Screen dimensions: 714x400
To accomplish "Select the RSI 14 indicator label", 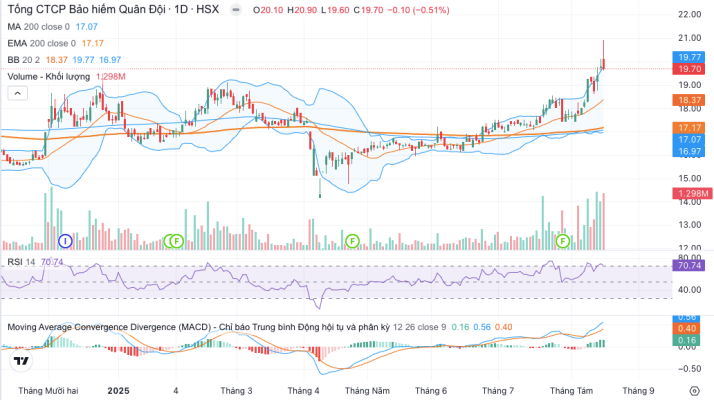I will (21, 262).
